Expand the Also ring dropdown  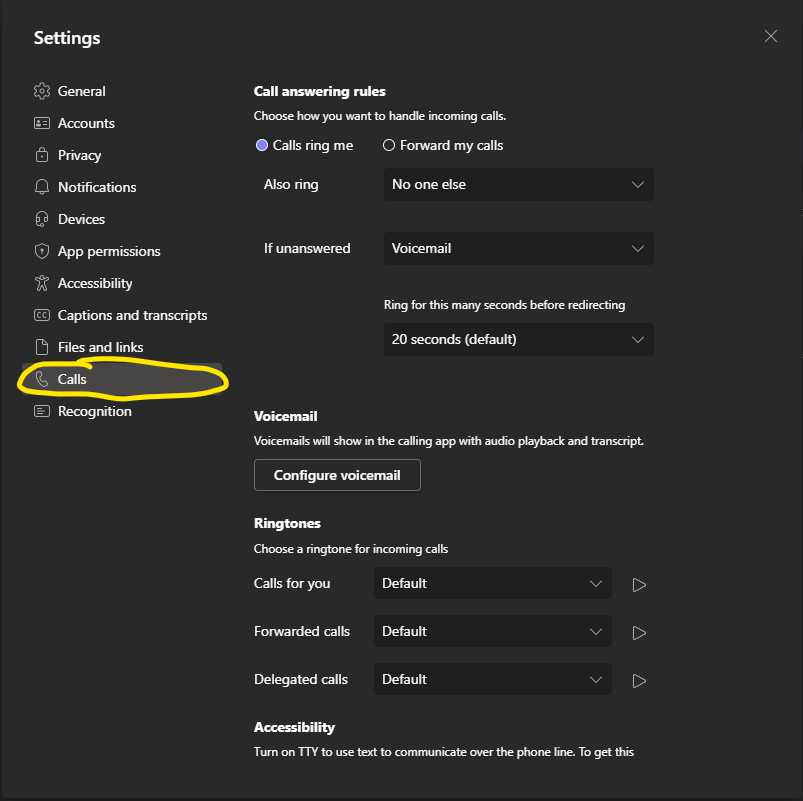pos(518,184)
